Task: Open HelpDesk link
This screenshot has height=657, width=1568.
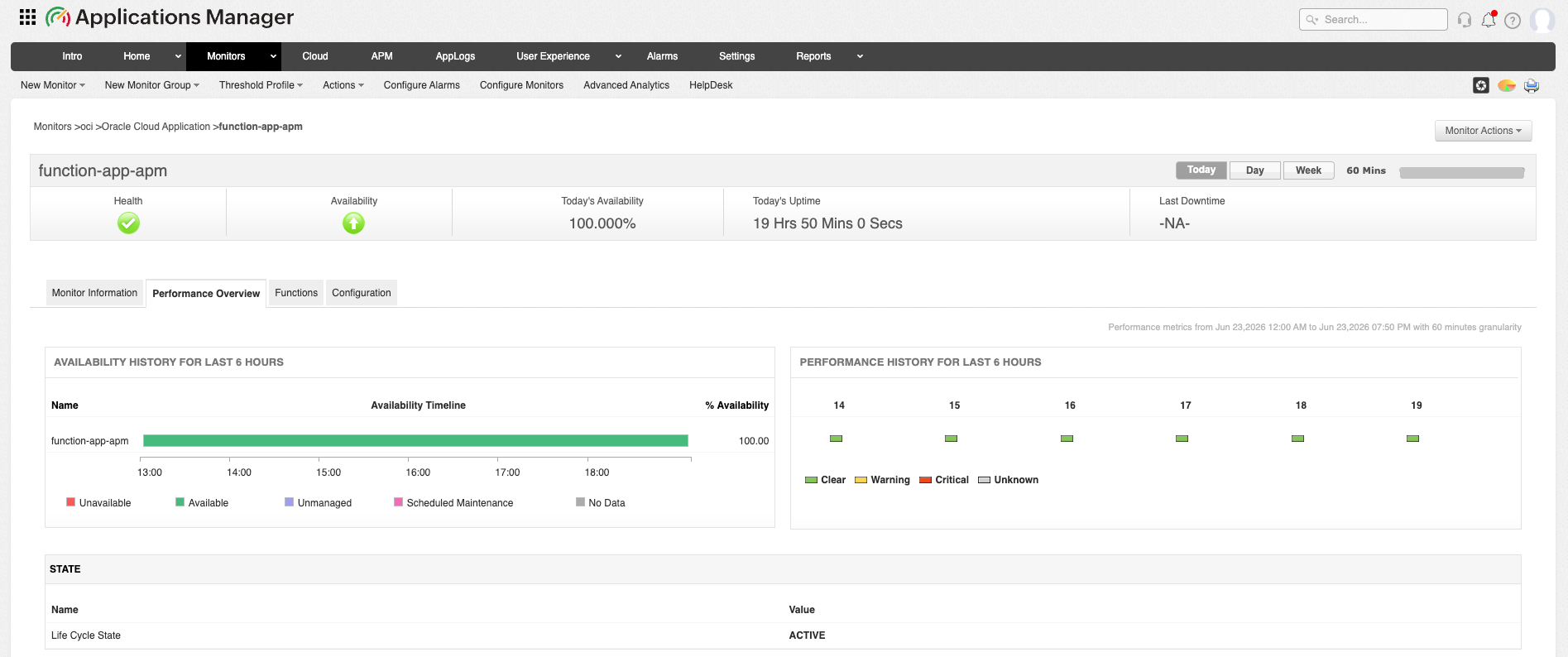Action: [x=711, y=85]
